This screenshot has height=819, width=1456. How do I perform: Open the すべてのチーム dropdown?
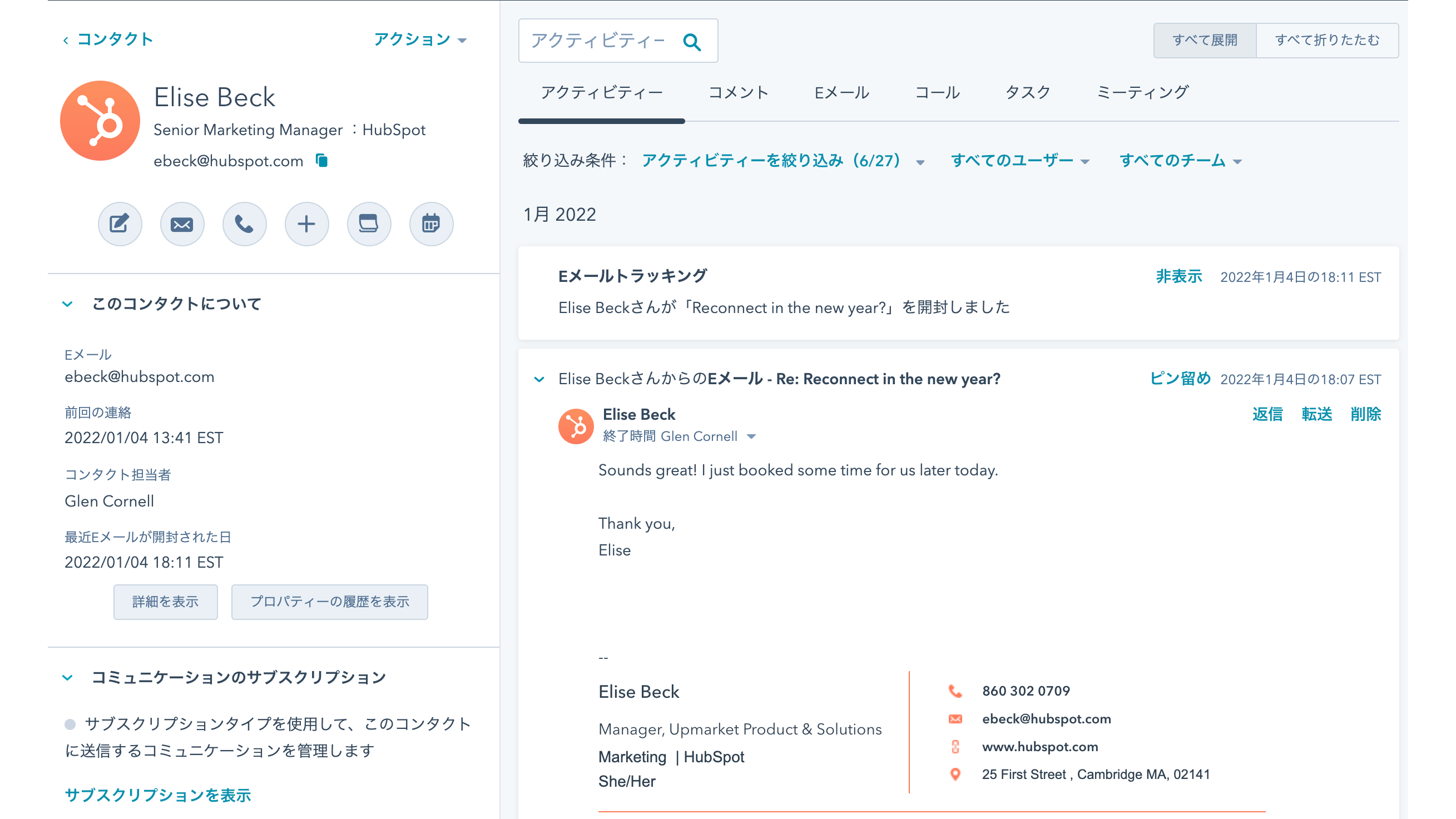(1180, 161)
